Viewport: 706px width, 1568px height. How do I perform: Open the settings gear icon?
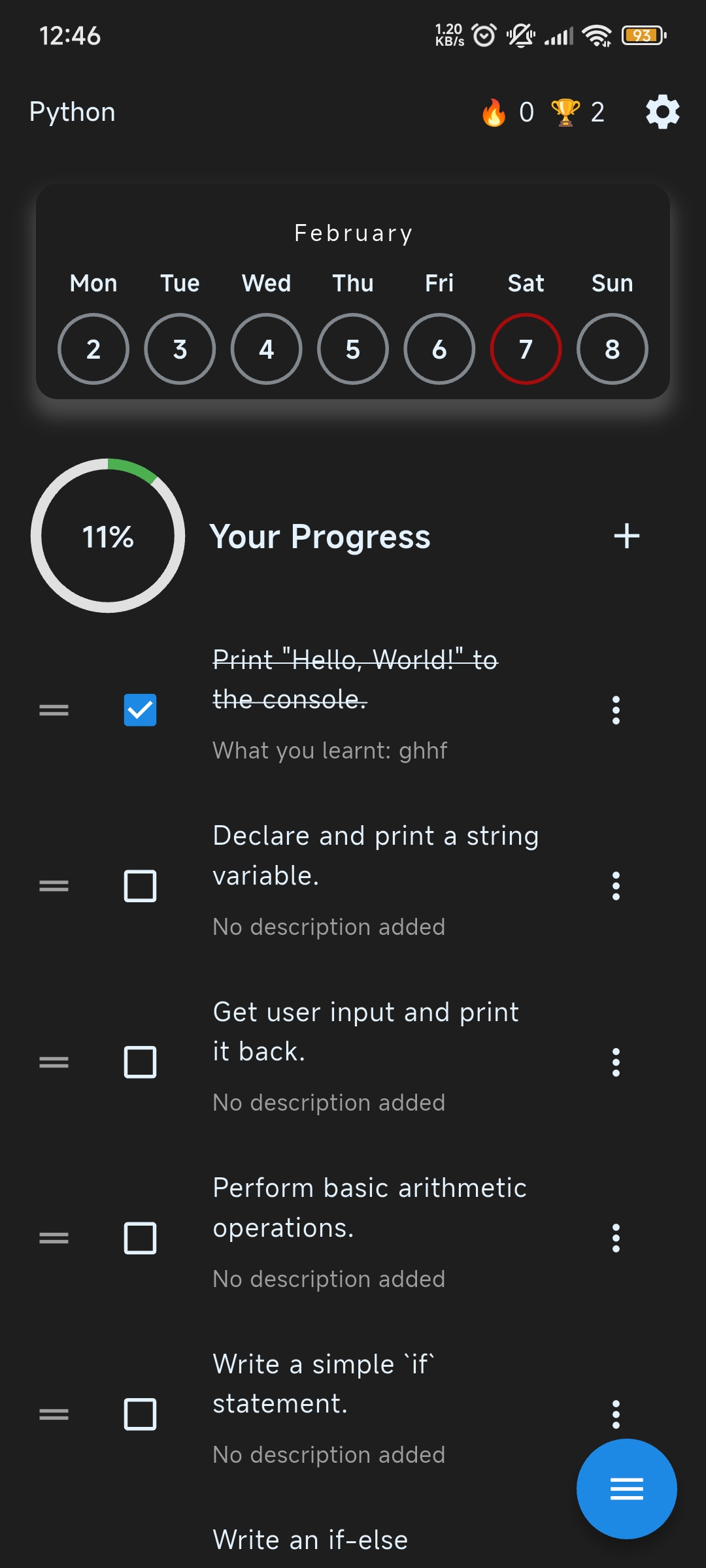click(662, 111)
